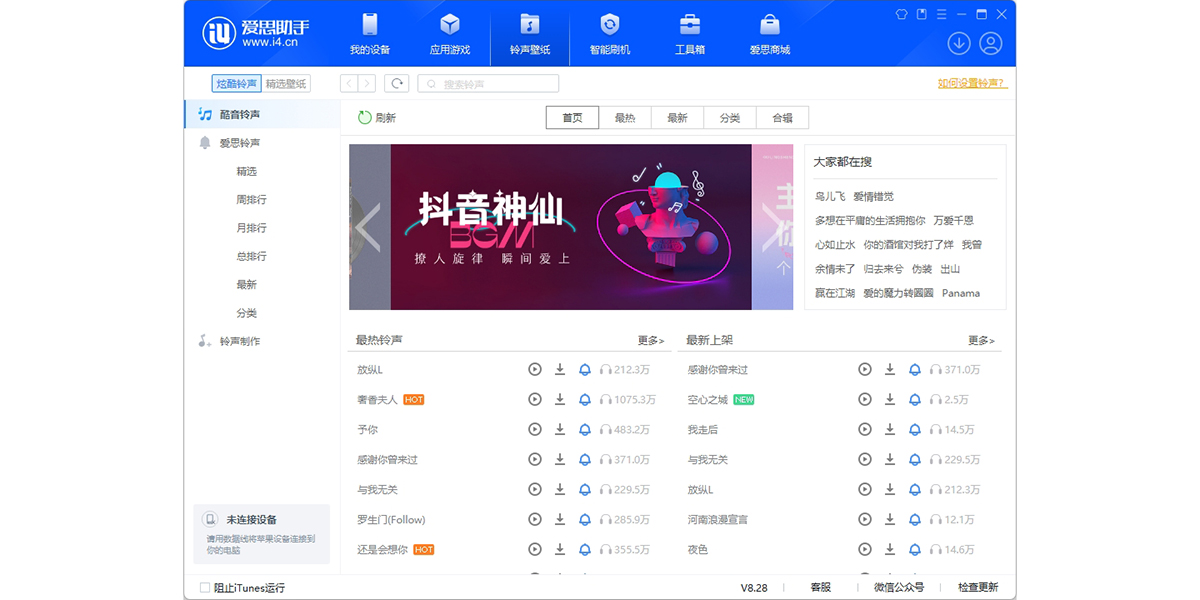Click the version label V8.28

754,588
